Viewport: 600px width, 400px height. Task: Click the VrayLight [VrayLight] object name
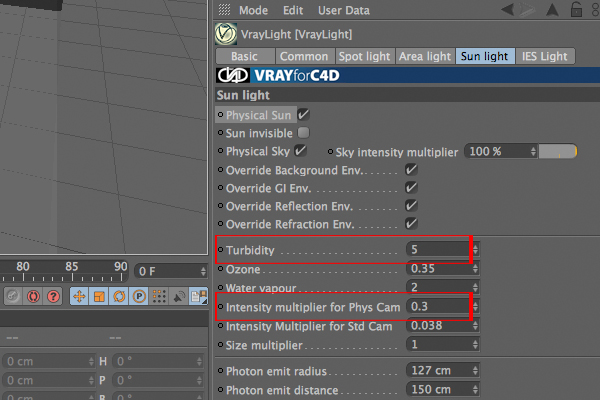(x=297, y=34)
